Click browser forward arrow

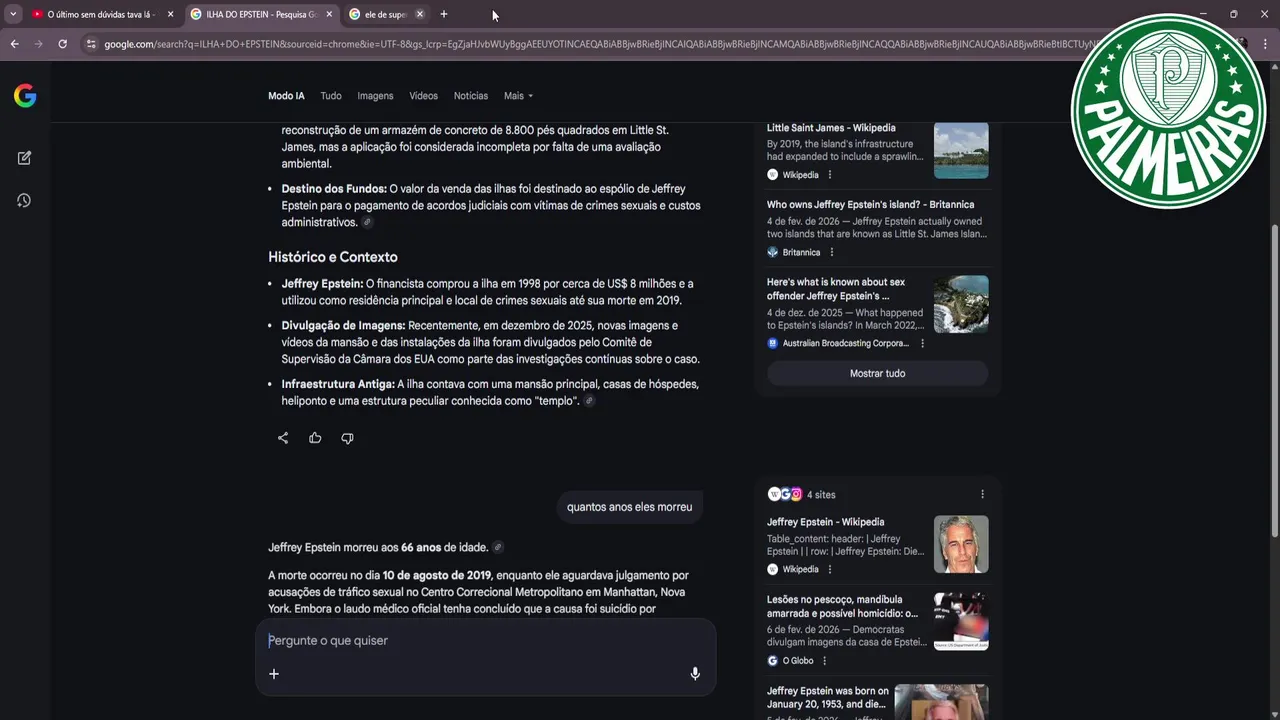point(38,44)
